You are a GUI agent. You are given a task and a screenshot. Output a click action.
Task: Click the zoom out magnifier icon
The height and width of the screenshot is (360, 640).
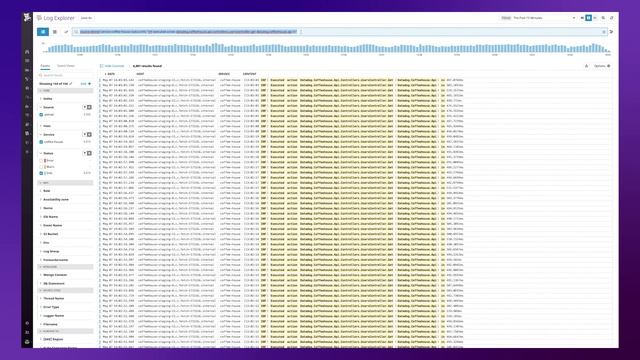[603, 18]
